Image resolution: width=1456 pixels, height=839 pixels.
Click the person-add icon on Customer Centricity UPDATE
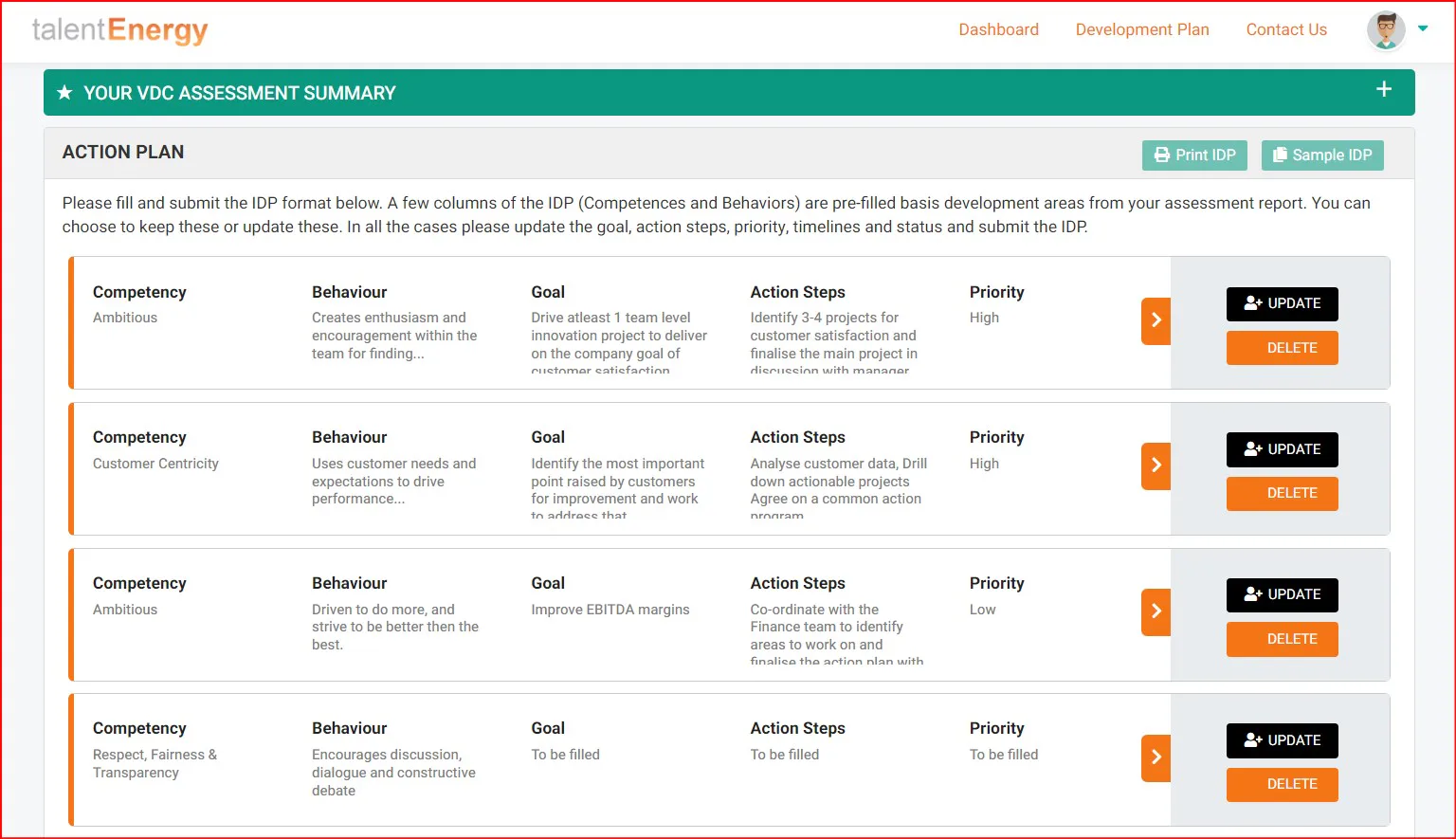(1253, 449)
